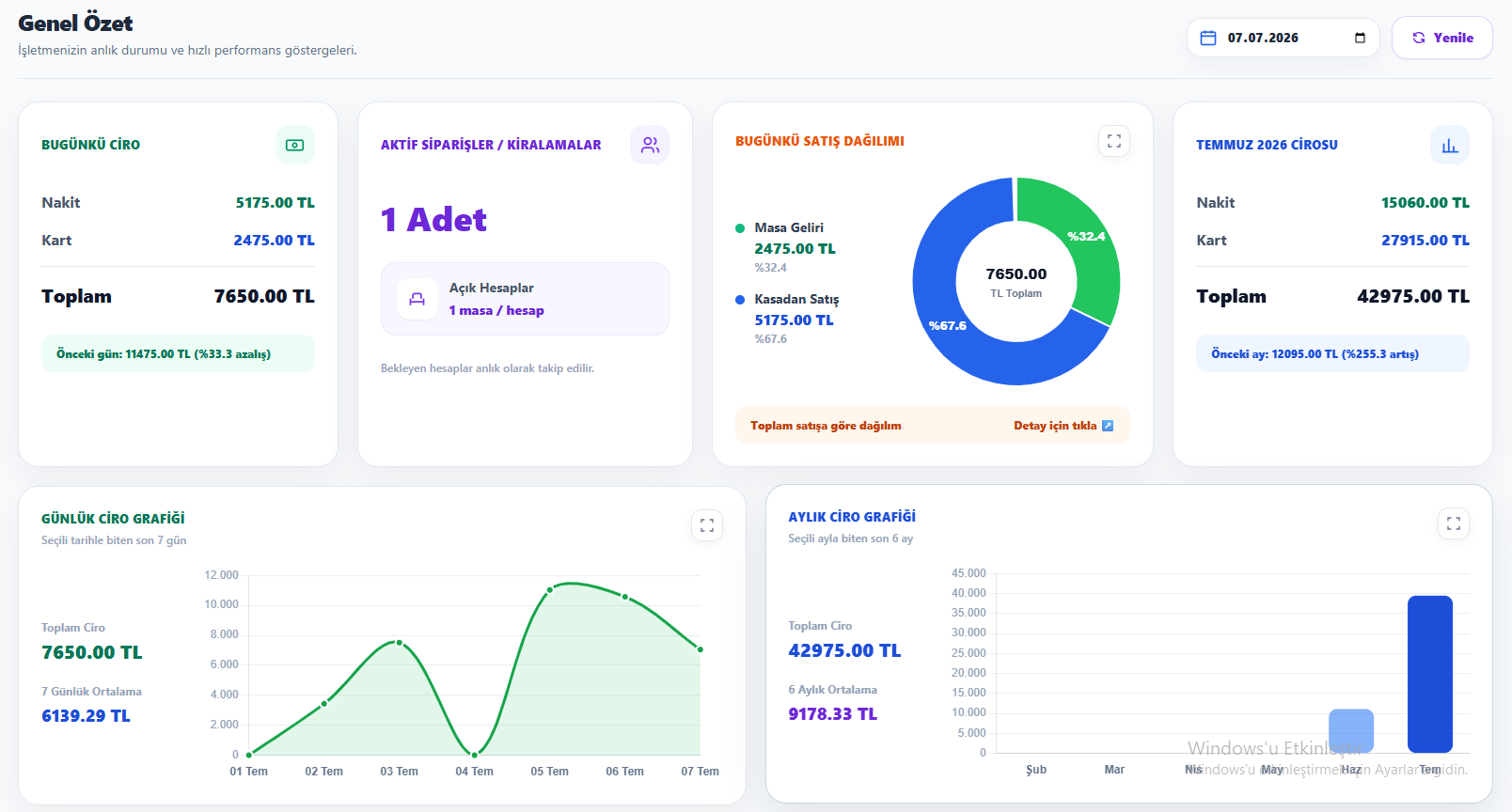Viewport: 1512px width, 812px height.
Task: Click the '9178.33 TL' 6-month average value
Action: click(x=832, y=714)
